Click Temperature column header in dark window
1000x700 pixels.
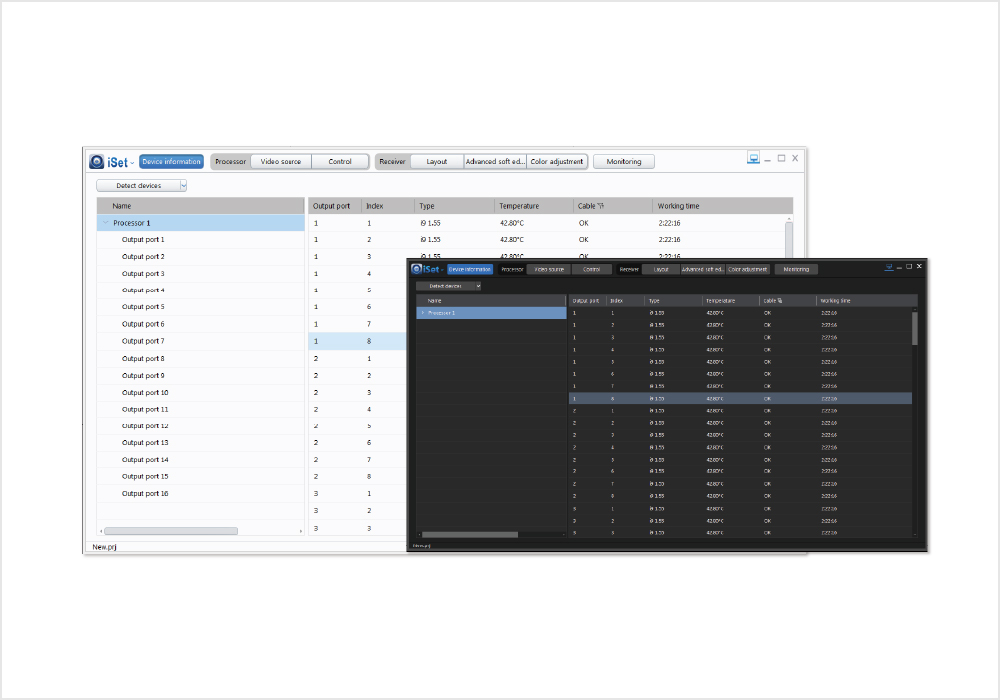(x=731, y=300)
